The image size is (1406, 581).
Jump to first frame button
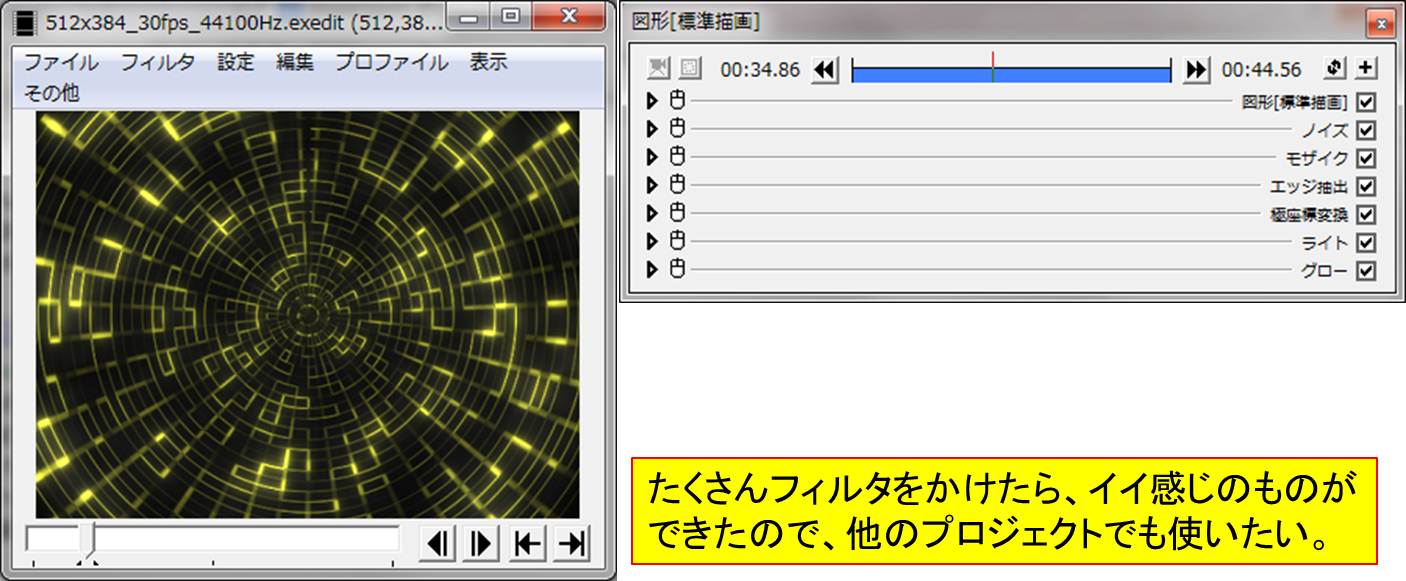click(527, 543)
